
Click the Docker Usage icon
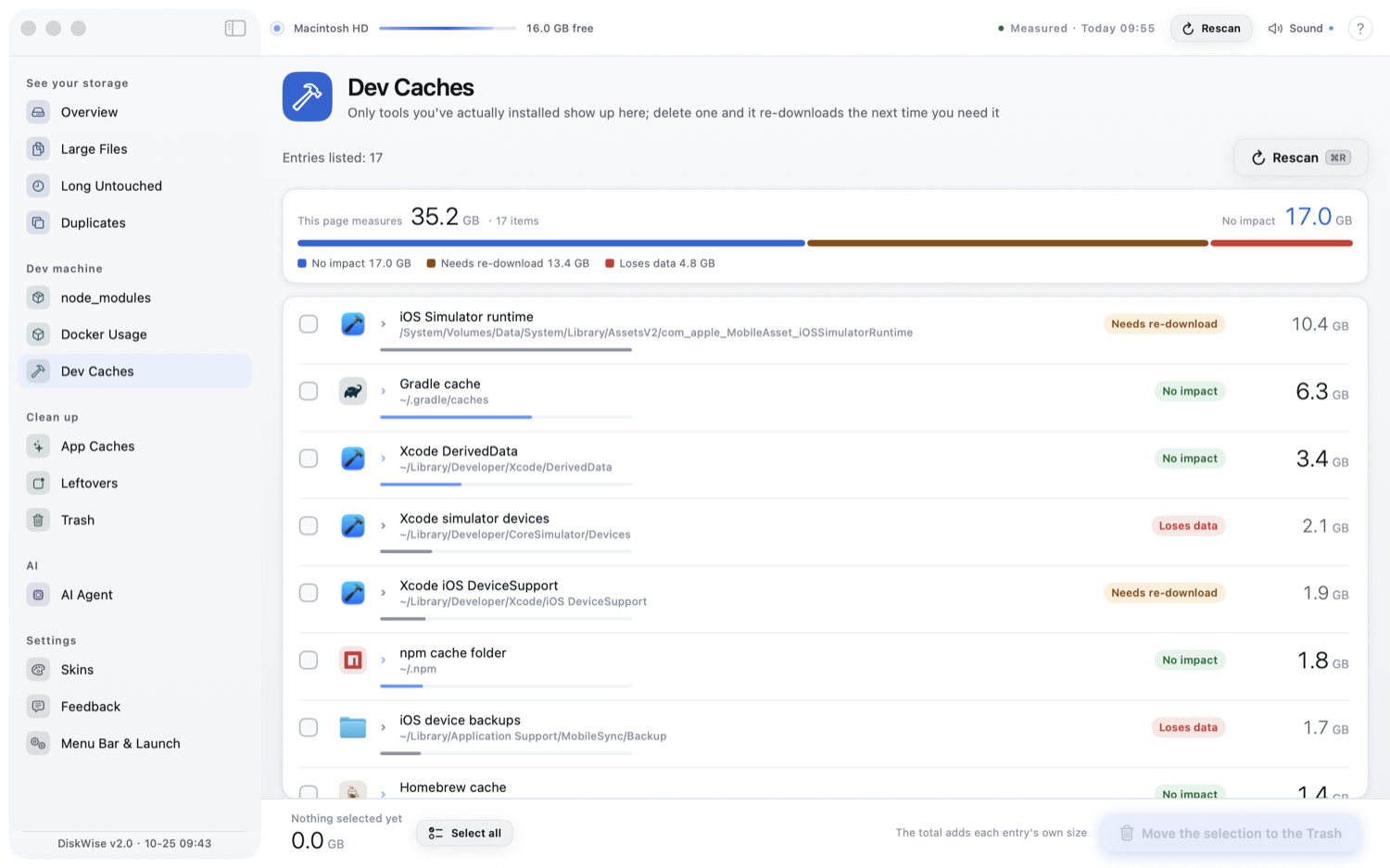[x=38, y=334]
